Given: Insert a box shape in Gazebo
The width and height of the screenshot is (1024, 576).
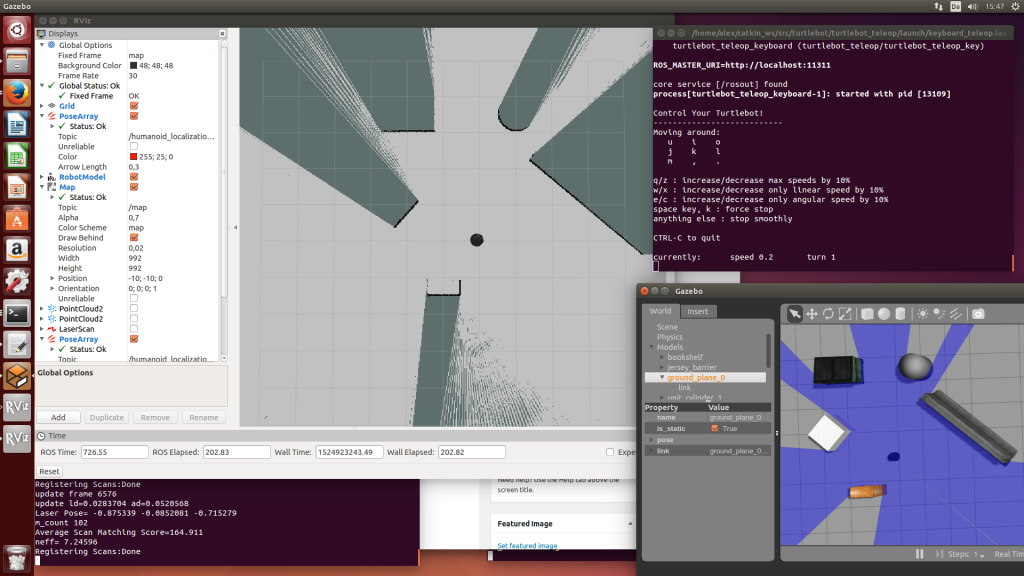Looking at the screenshot, I should (867, 314).
